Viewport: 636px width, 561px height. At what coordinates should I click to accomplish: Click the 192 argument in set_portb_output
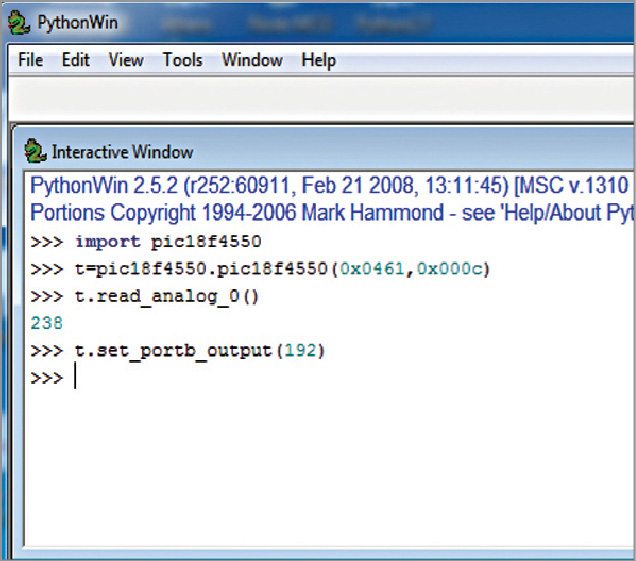point(300,351)
